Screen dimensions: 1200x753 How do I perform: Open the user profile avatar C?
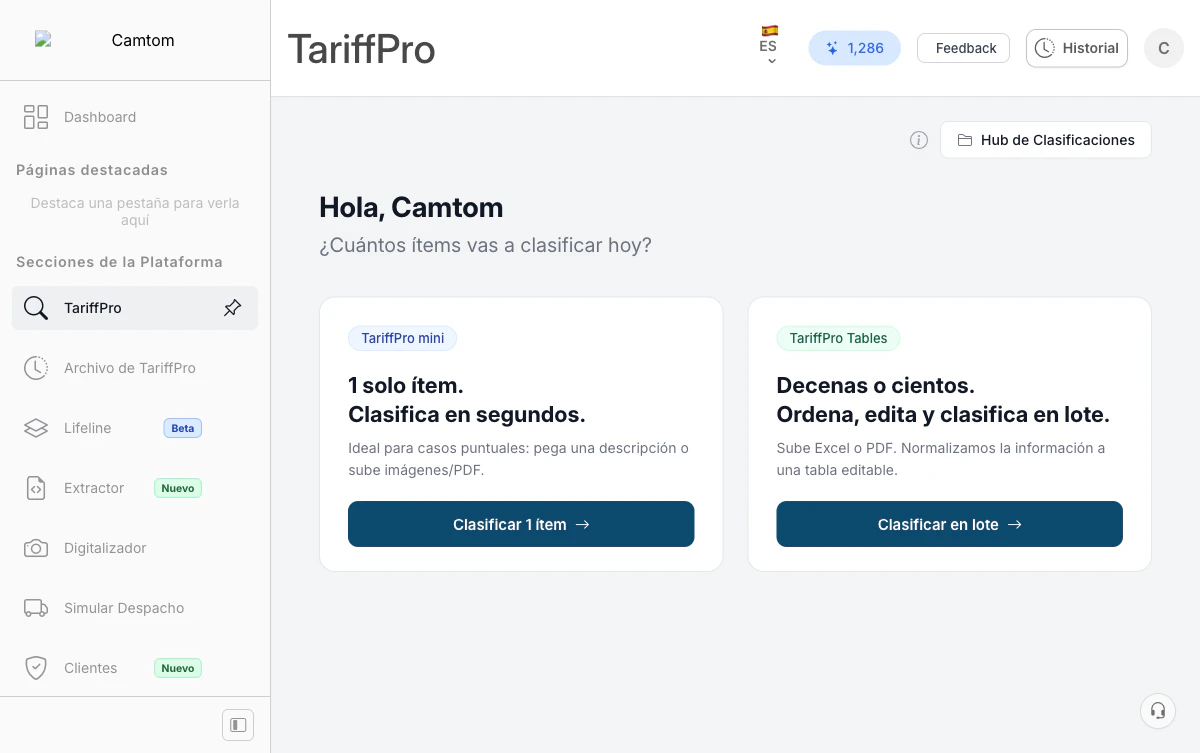pos(1163,47)
